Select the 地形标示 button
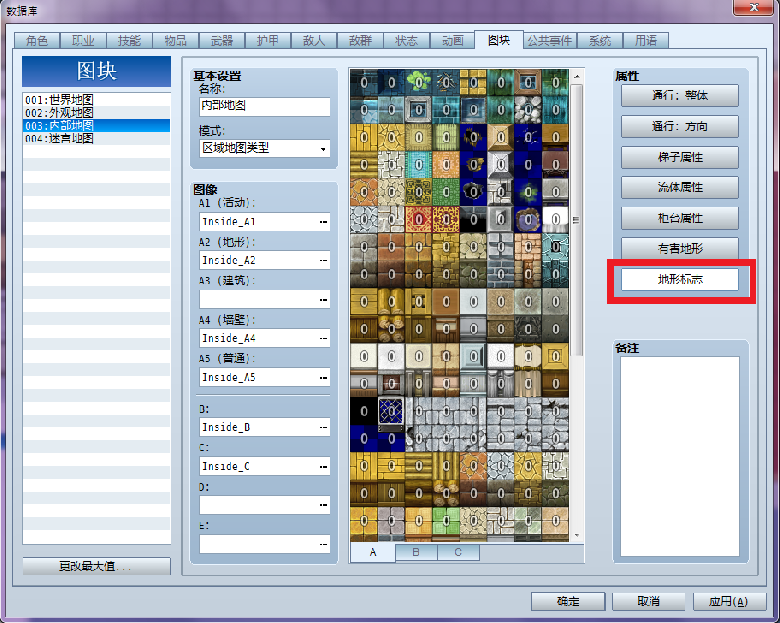The height and width of the screenshot is (623, 780). (680, 279)
